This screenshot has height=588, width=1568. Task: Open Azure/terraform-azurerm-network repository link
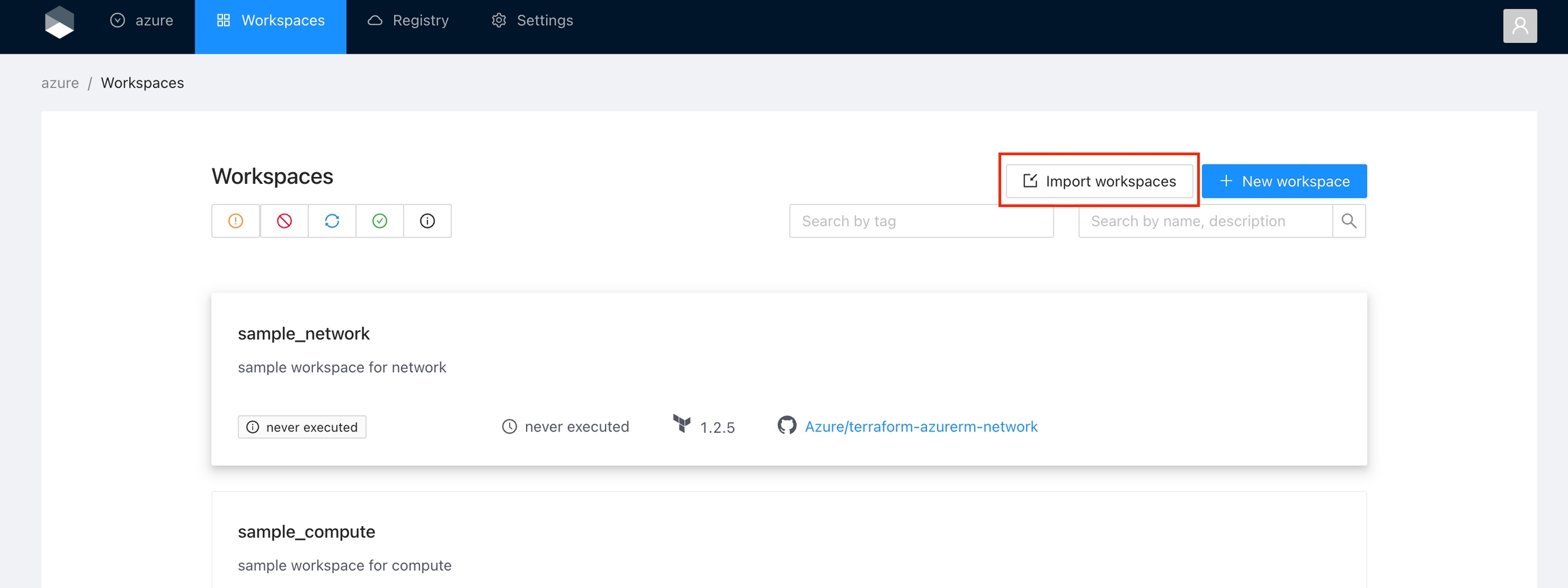(921, 427)
